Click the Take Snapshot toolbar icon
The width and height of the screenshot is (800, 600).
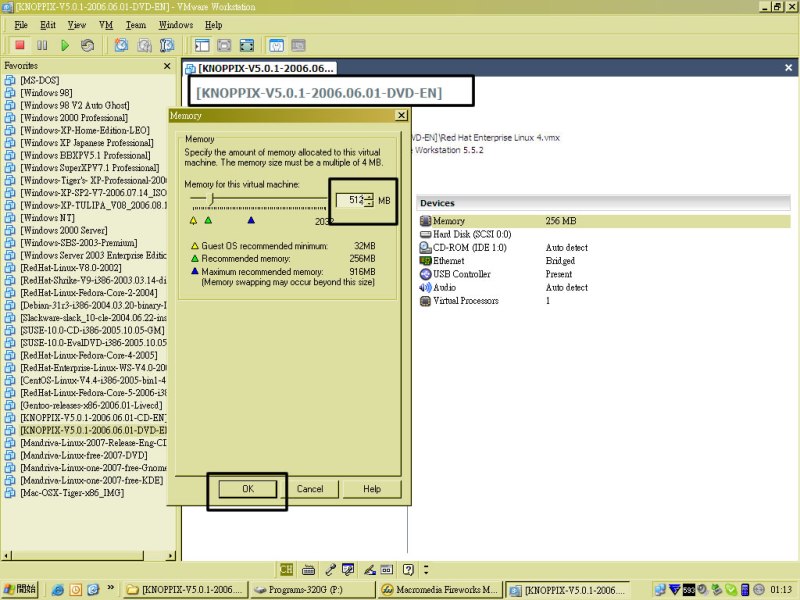coord(121,45)
